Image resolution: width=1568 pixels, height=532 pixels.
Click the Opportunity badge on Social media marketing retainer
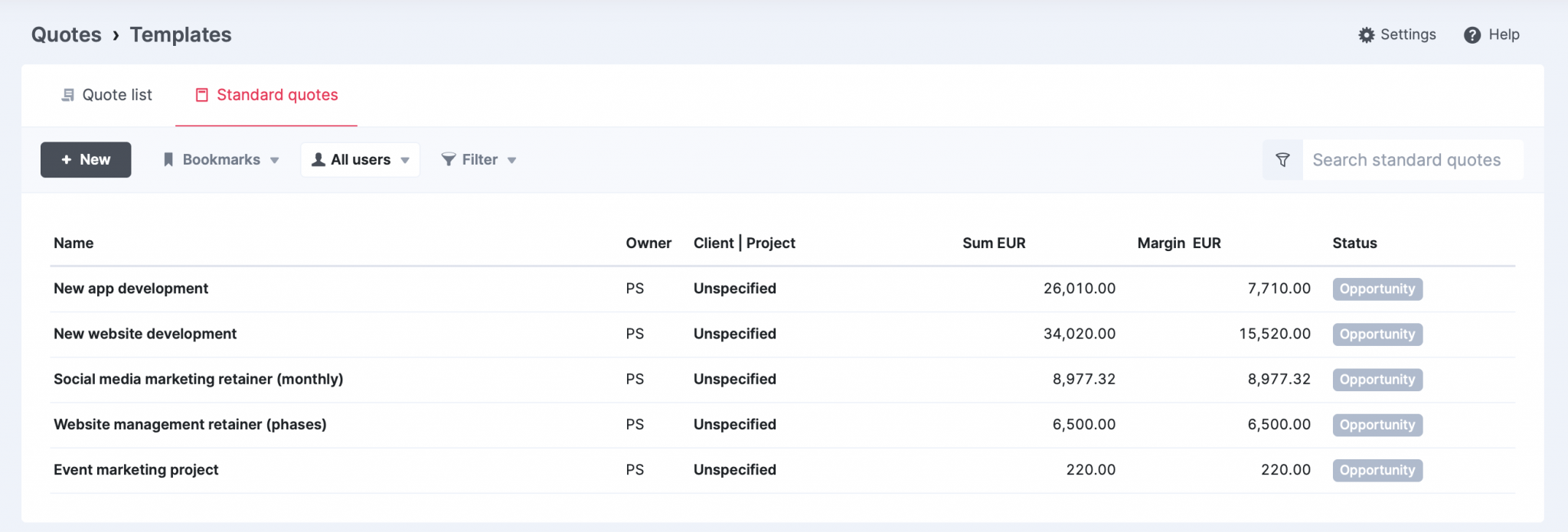(1377, 380)
